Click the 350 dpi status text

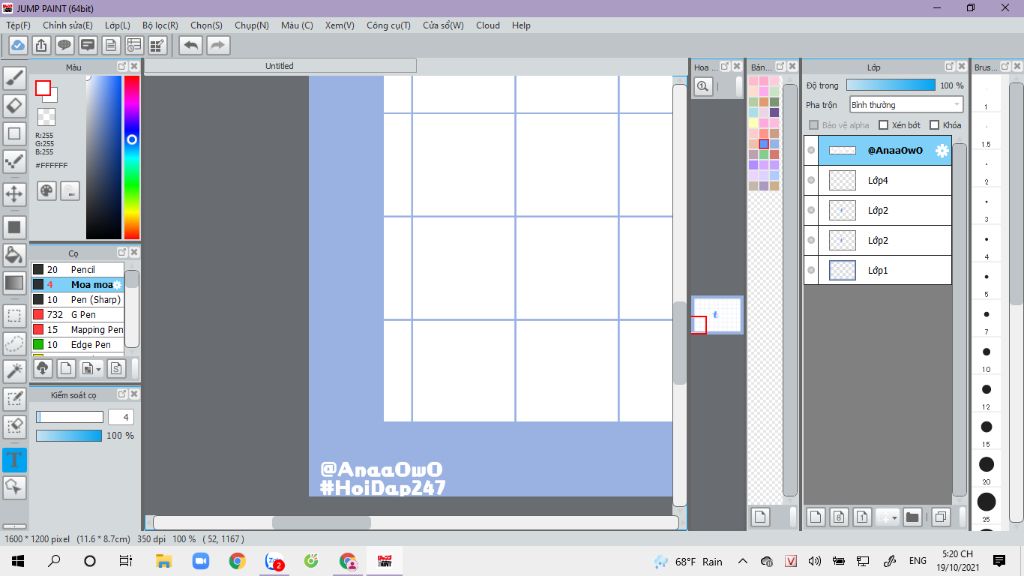(x=152, y=539)
